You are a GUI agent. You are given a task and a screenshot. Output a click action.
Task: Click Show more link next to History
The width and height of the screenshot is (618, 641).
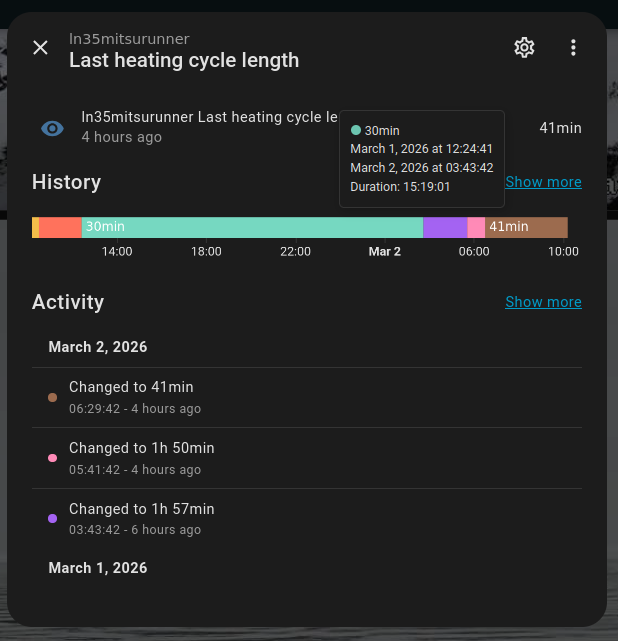coord(543,182)
